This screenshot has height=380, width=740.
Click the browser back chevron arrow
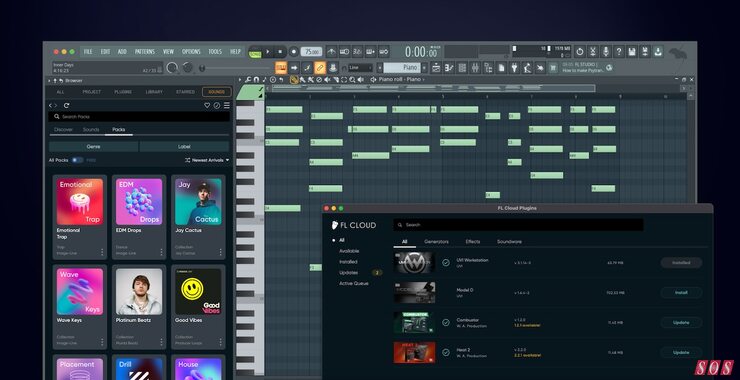[51, 105]
